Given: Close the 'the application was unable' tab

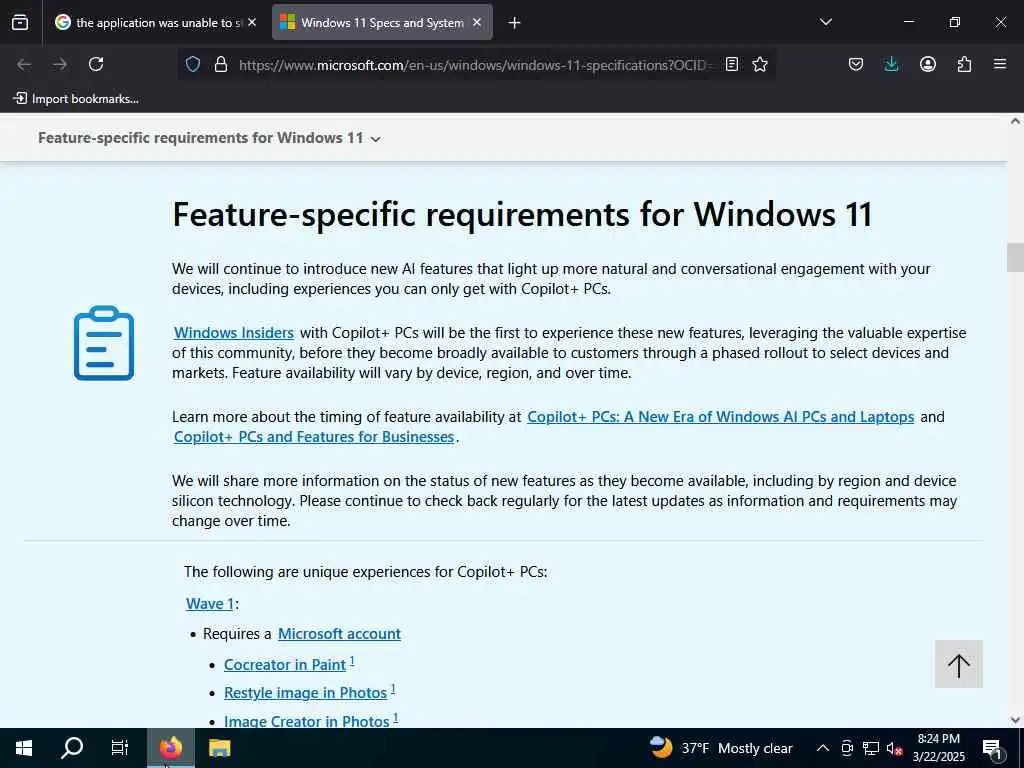Looking at the screenshot, I should [x=252, y=22].
